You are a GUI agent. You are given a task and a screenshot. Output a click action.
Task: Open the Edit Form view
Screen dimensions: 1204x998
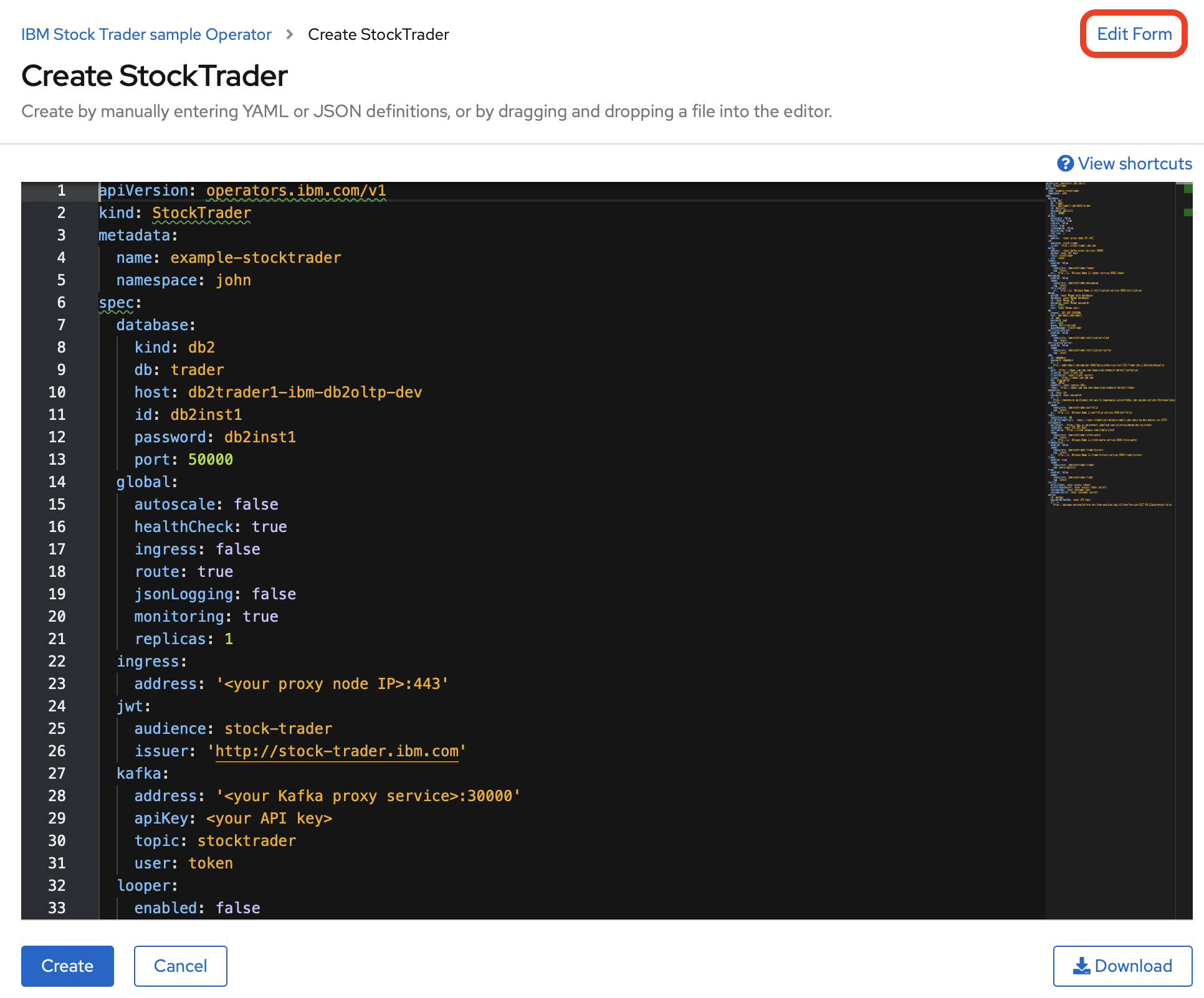[1134, 34]
